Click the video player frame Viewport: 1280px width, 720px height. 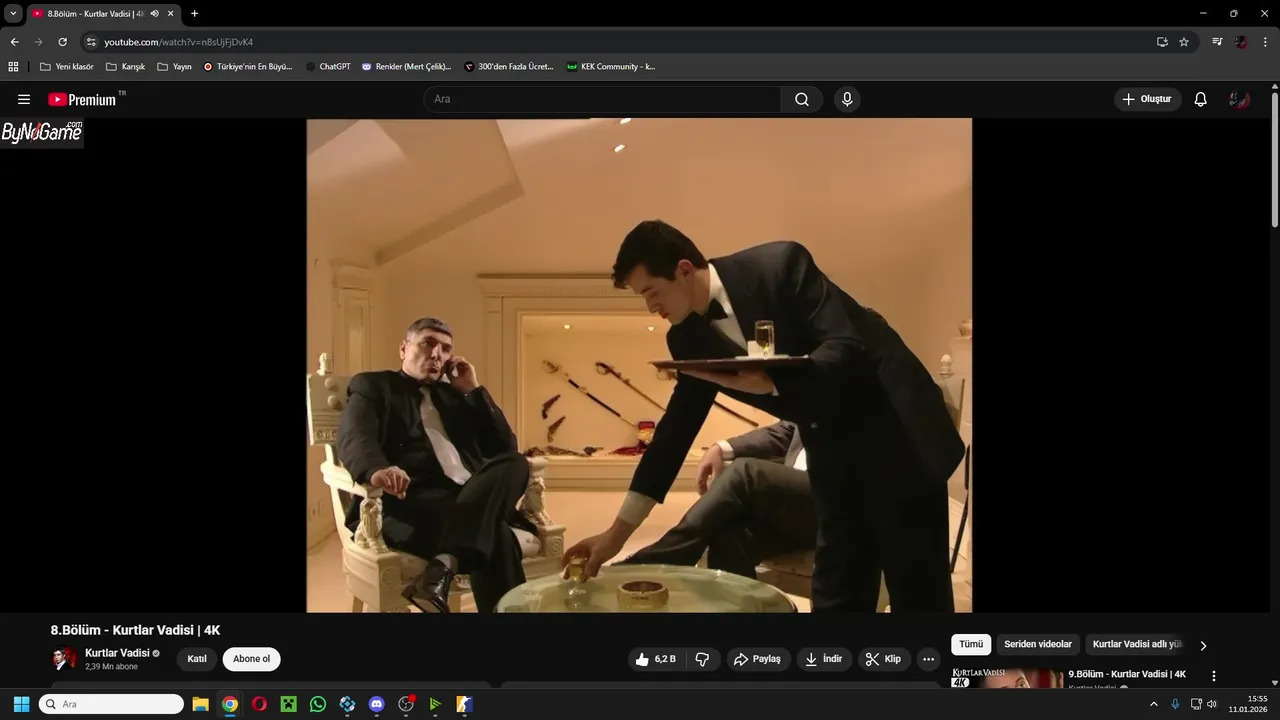639,365
